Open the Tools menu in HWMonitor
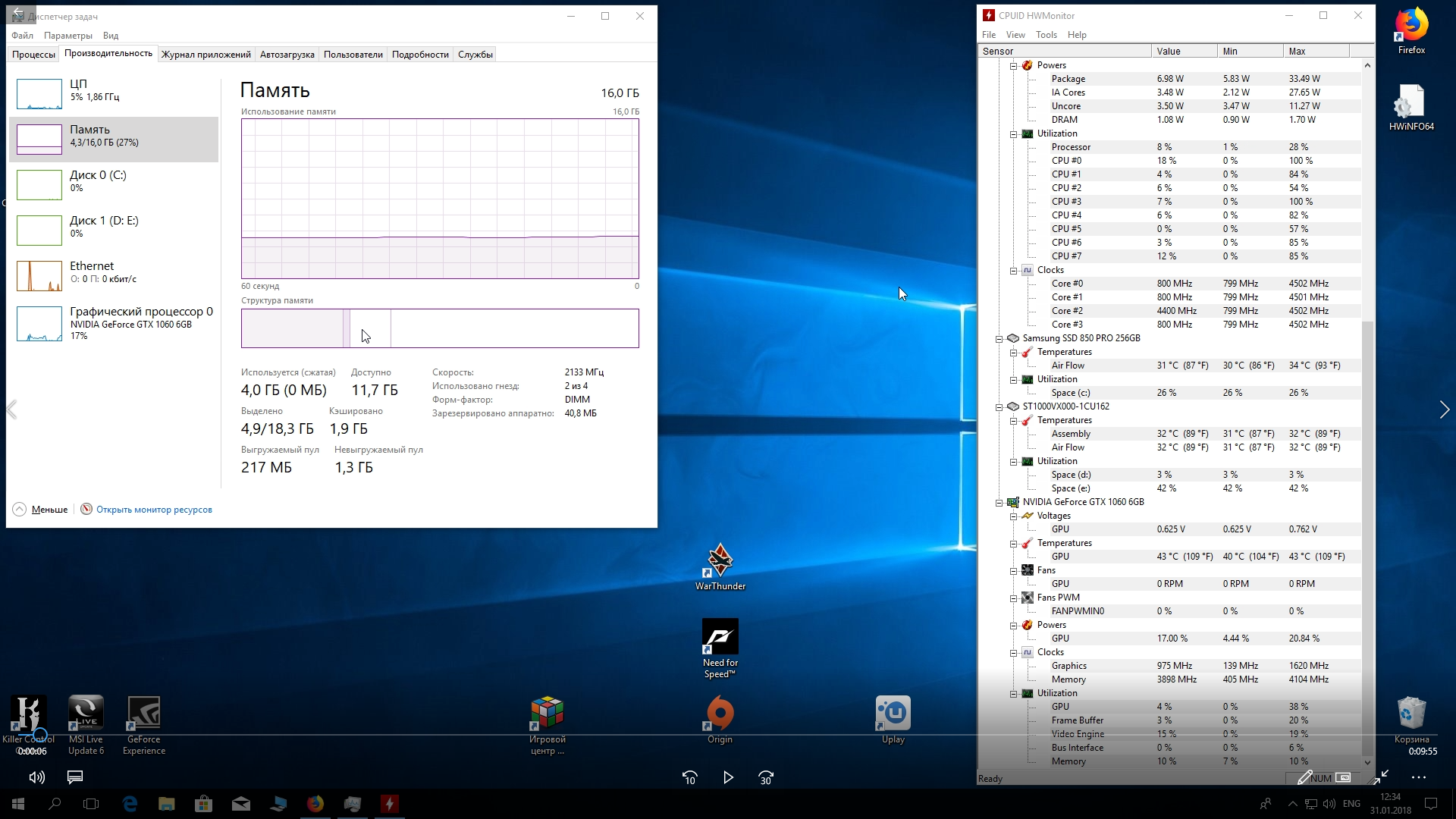1456x819 pixels. tap(1046, 35)
